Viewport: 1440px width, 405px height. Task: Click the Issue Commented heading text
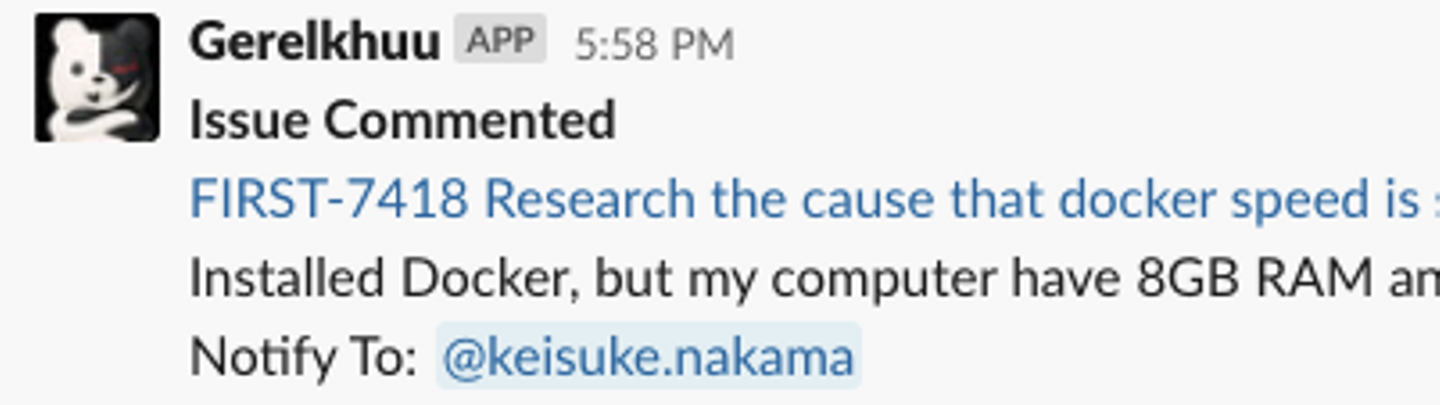[402, 121]
